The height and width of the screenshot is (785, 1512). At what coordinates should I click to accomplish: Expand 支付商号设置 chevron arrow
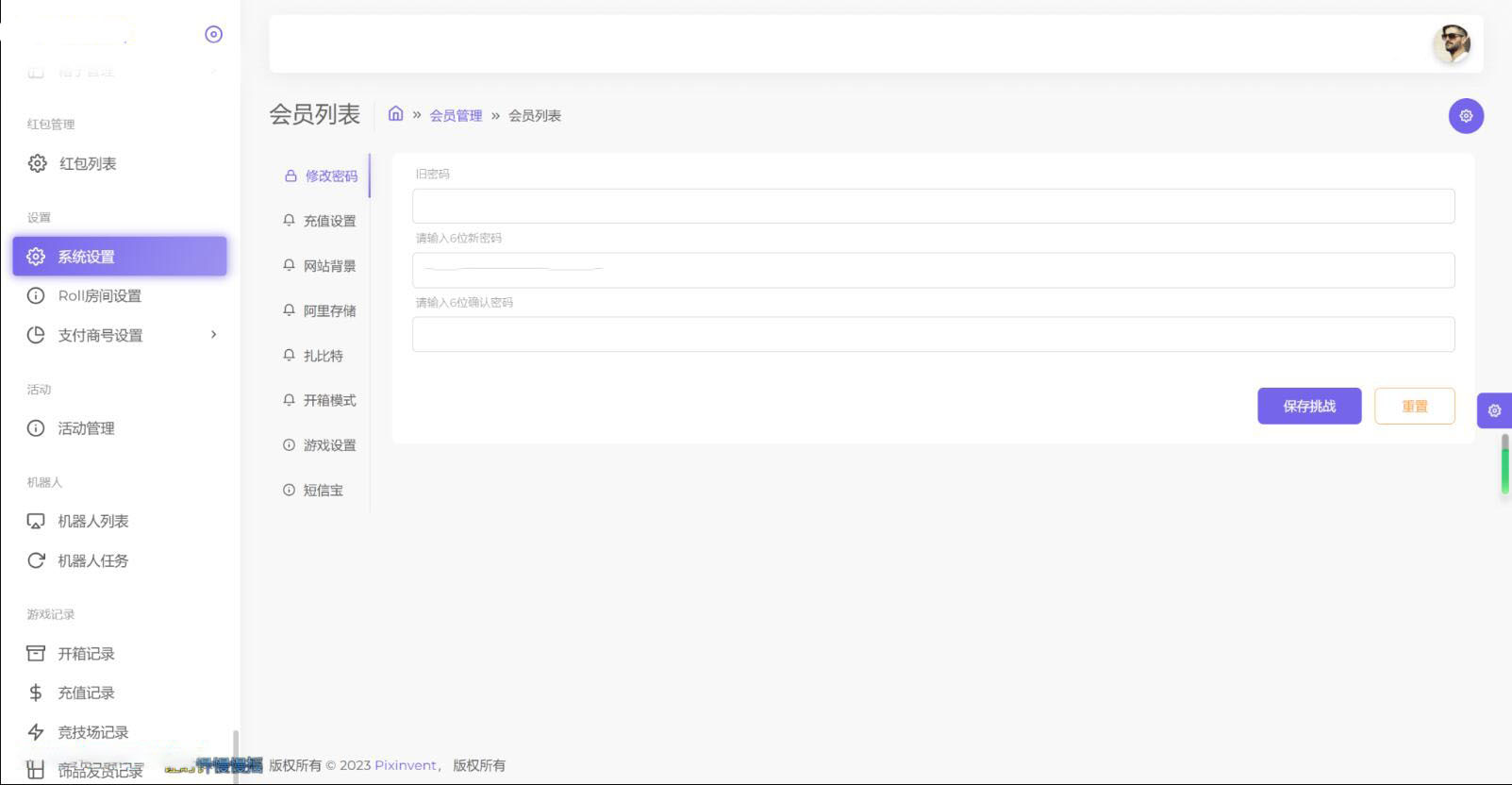tap(214, 334)
